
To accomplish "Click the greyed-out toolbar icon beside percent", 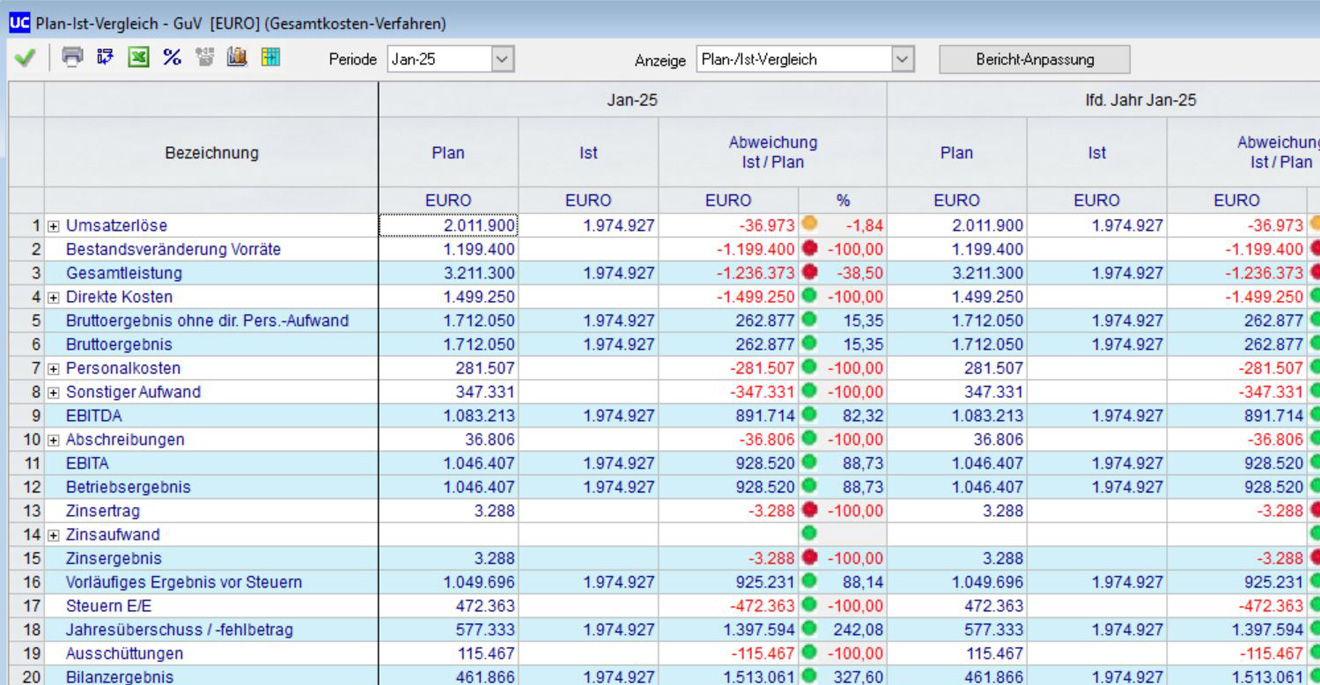I will point(205,57).
